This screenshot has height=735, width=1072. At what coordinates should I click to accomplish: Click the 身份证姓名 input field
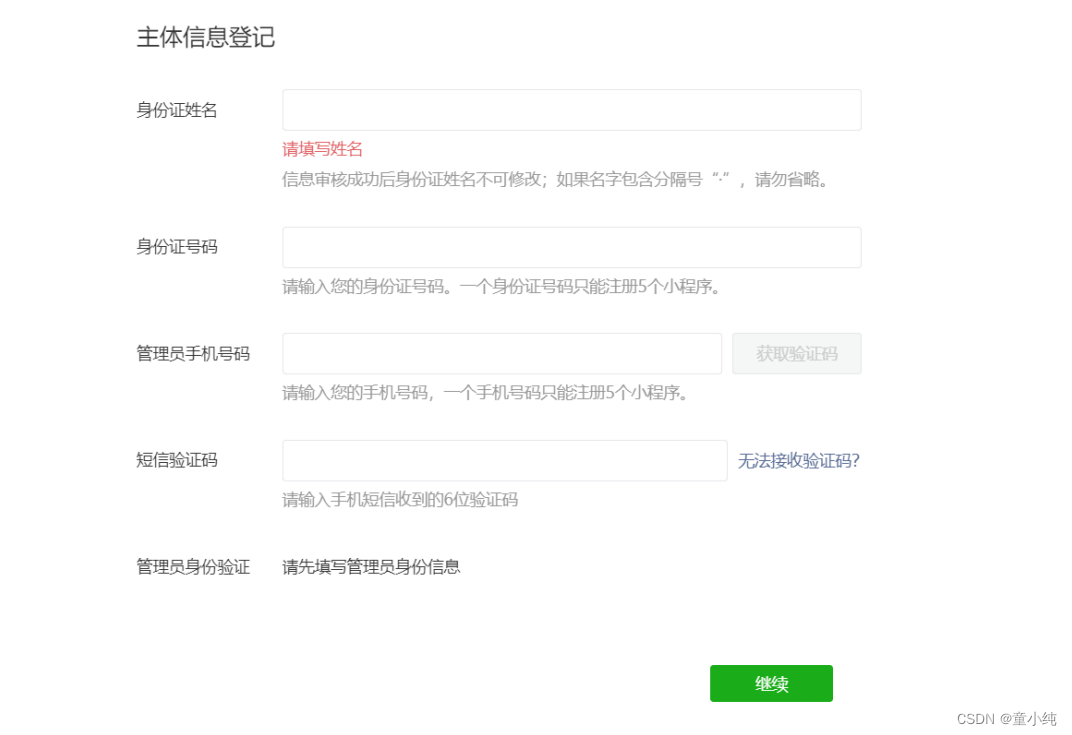(x=571, y=110)
